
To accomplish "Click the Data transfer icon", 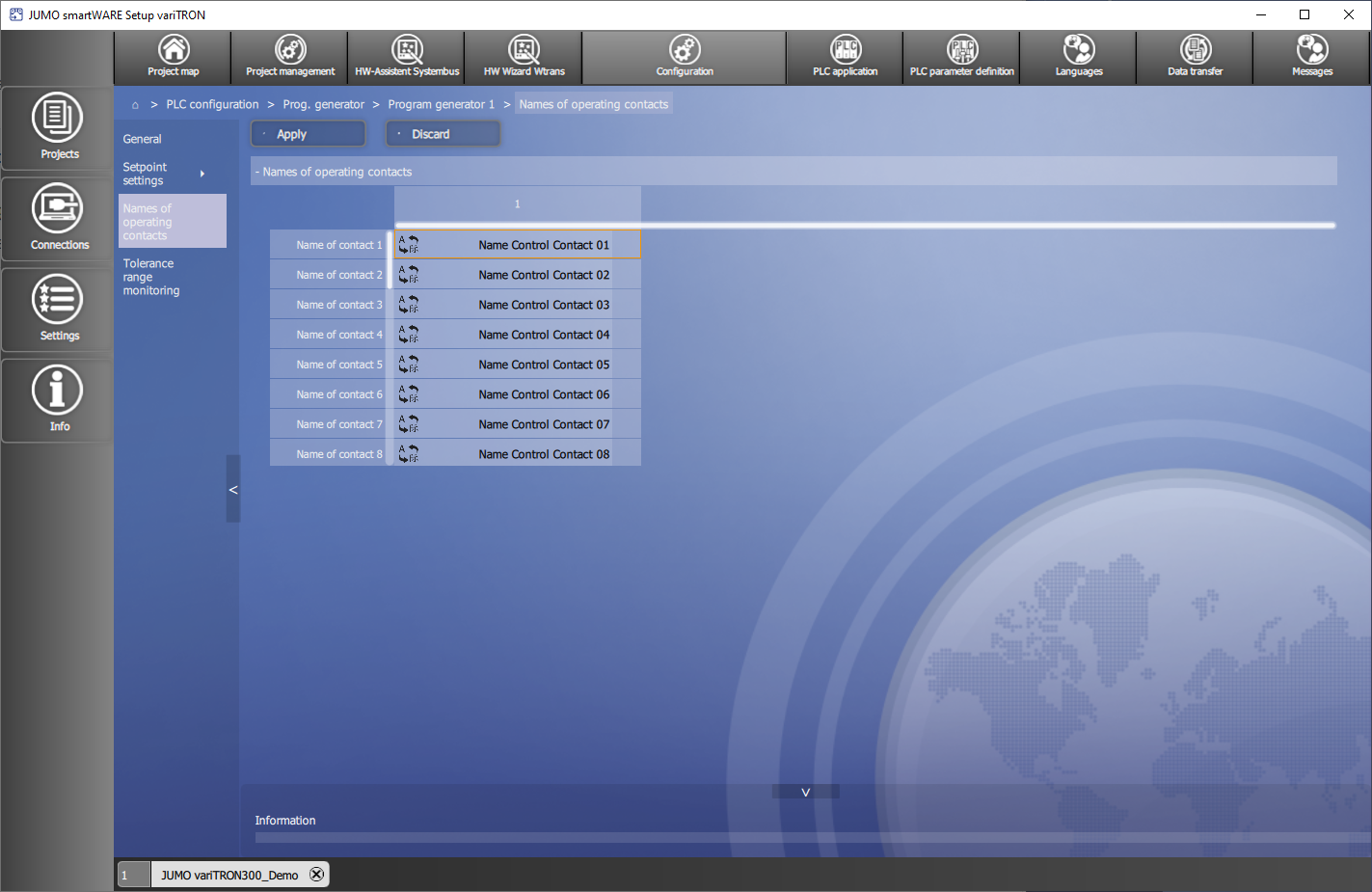I will click(x=1195, y=57).
